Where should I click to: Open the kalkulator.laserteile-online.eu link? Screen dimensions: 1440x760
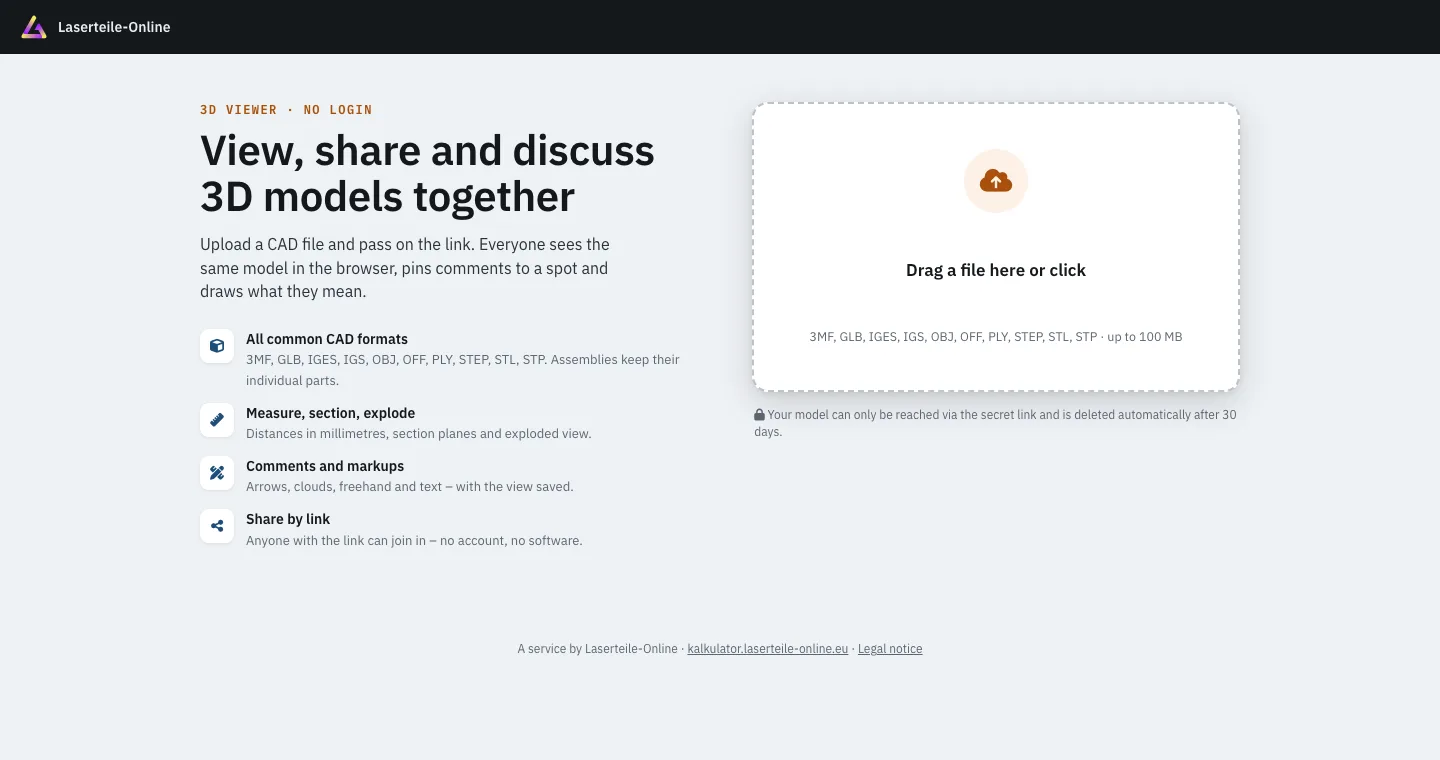tap(768, 649)
